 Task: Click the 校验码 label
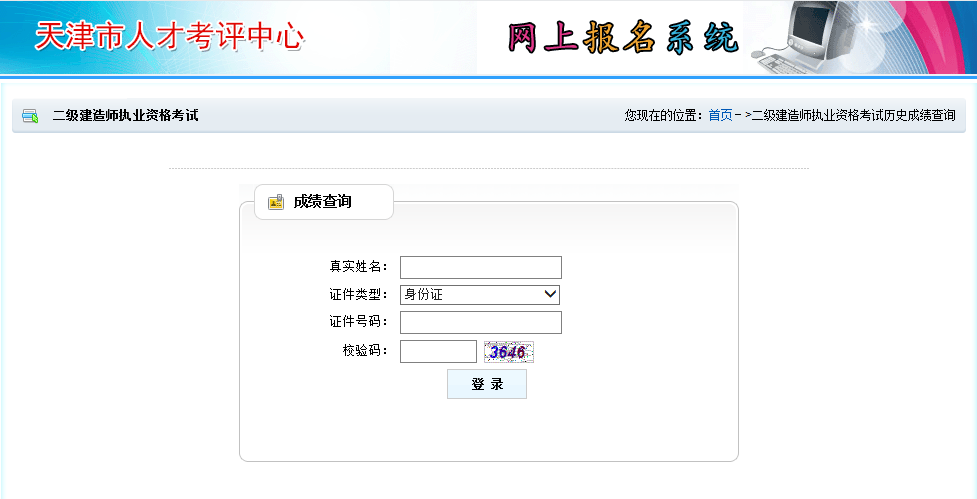tap(365, 350)
